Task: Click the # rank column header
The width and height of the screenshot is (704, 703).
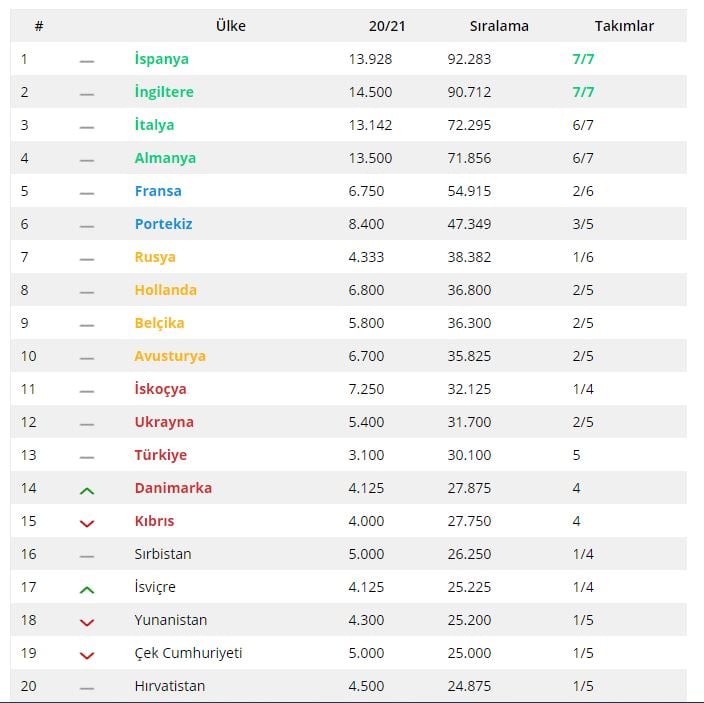Action: point(39,26)
